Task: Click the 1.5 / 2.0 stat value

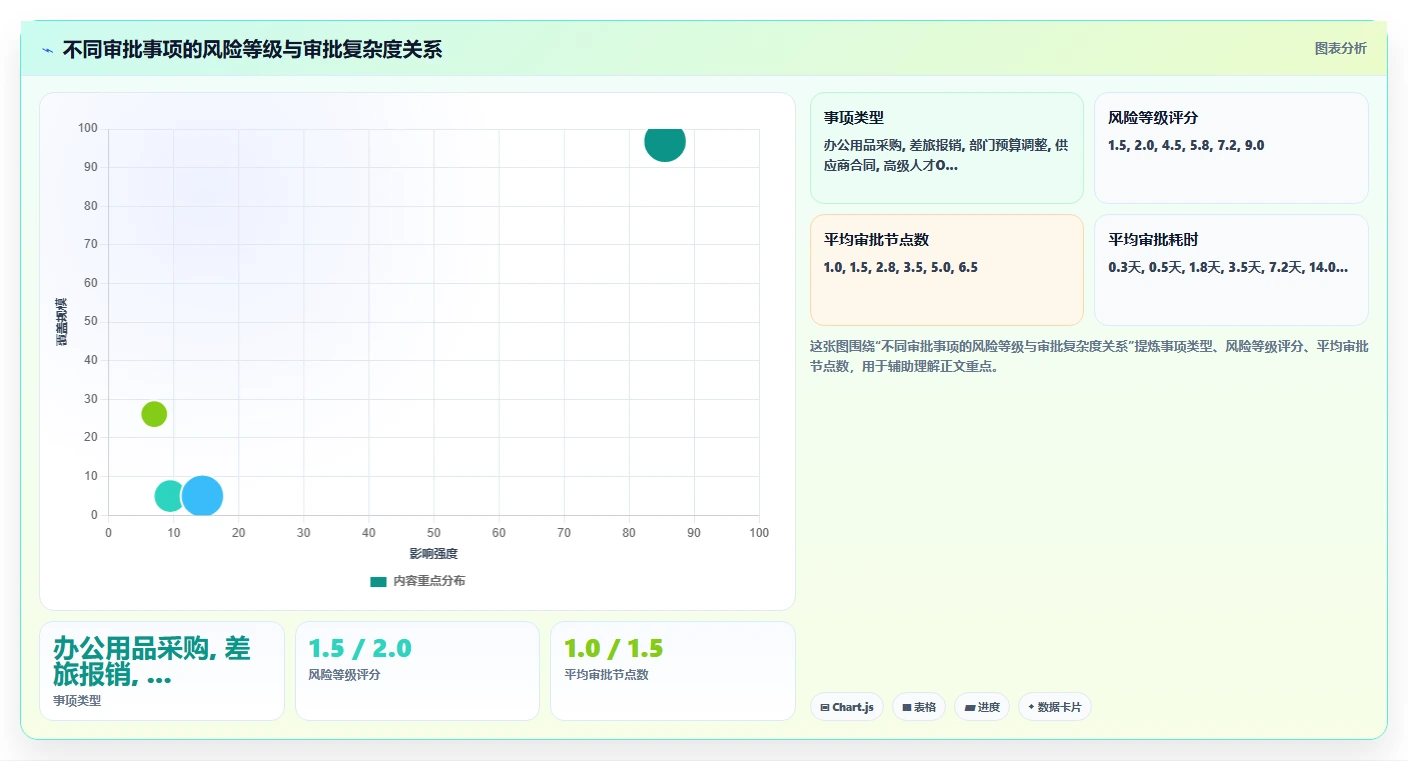Action: coord(360,648)
